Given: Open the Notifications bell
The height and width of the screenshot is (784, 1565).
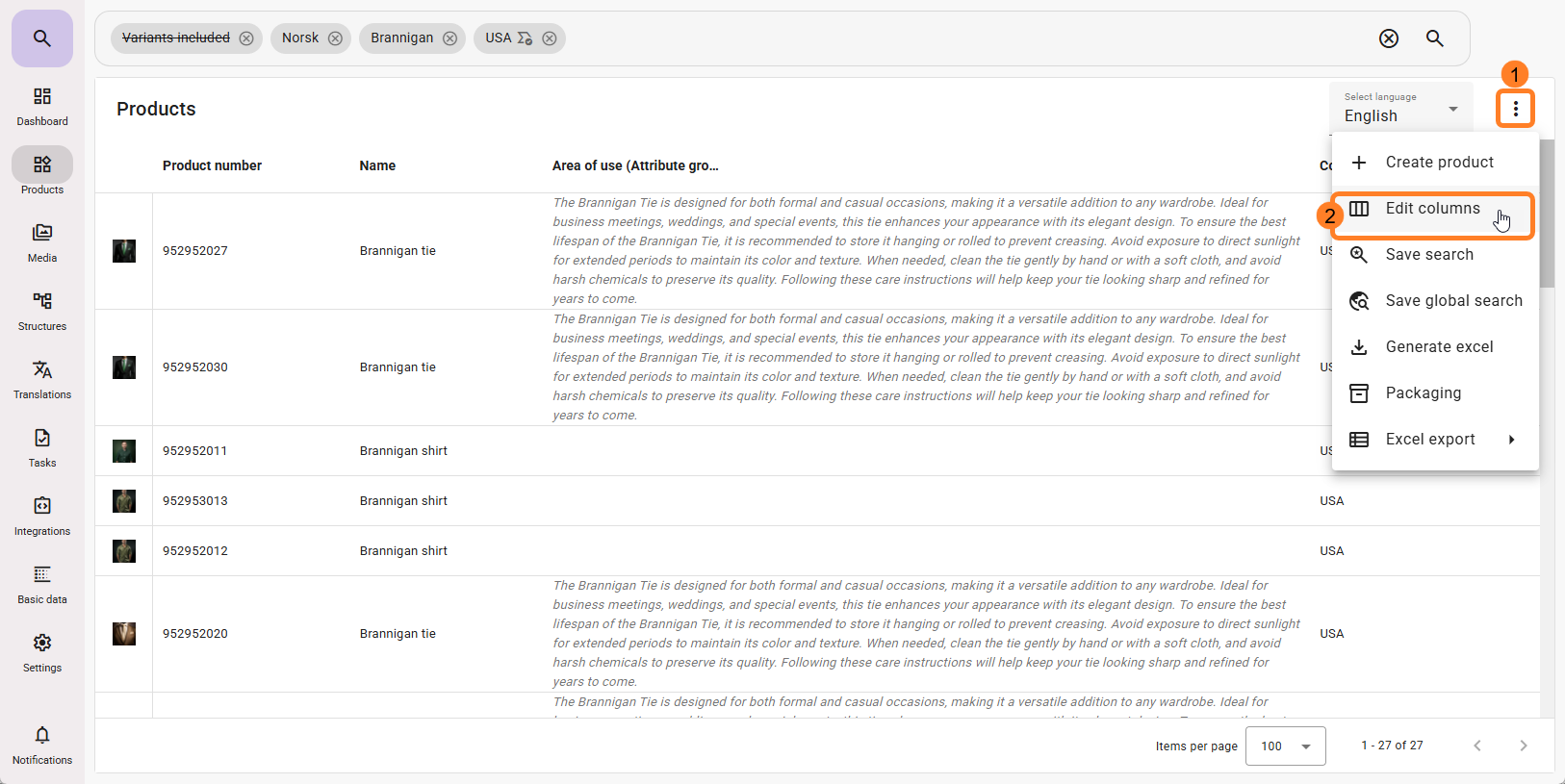Looking at the screenshot, I should [42, 745].
